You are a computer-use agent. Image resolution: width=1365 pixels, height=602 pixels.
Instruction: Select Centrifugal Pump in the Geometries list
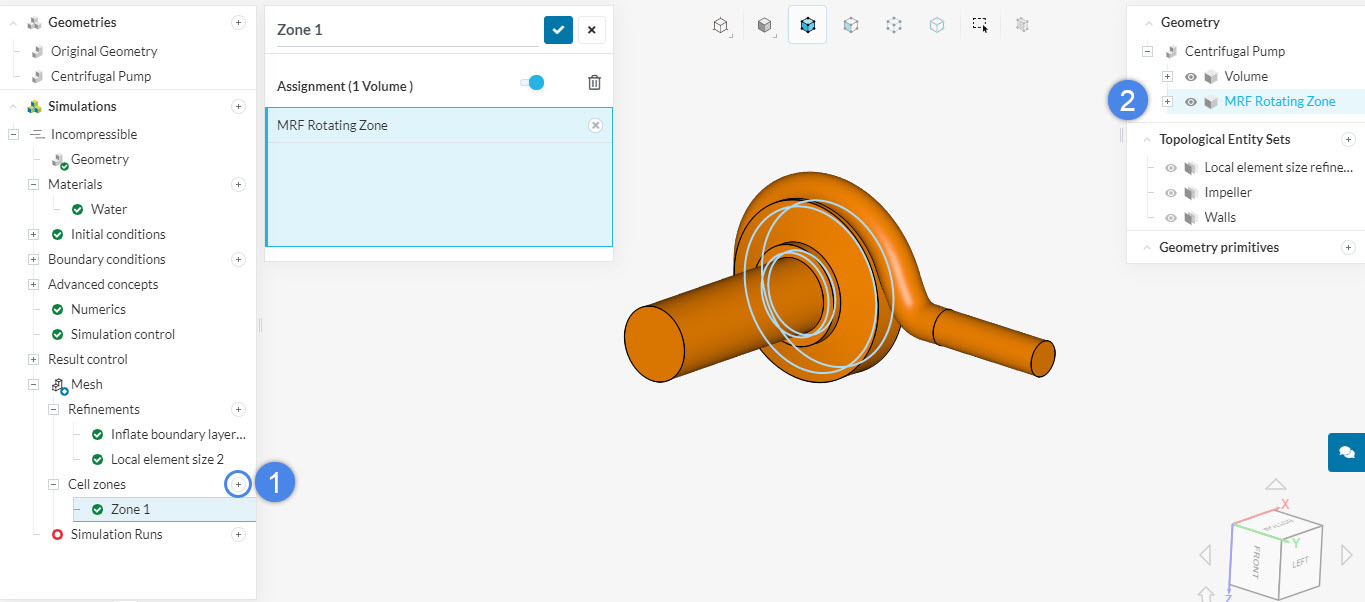[101, 76]
